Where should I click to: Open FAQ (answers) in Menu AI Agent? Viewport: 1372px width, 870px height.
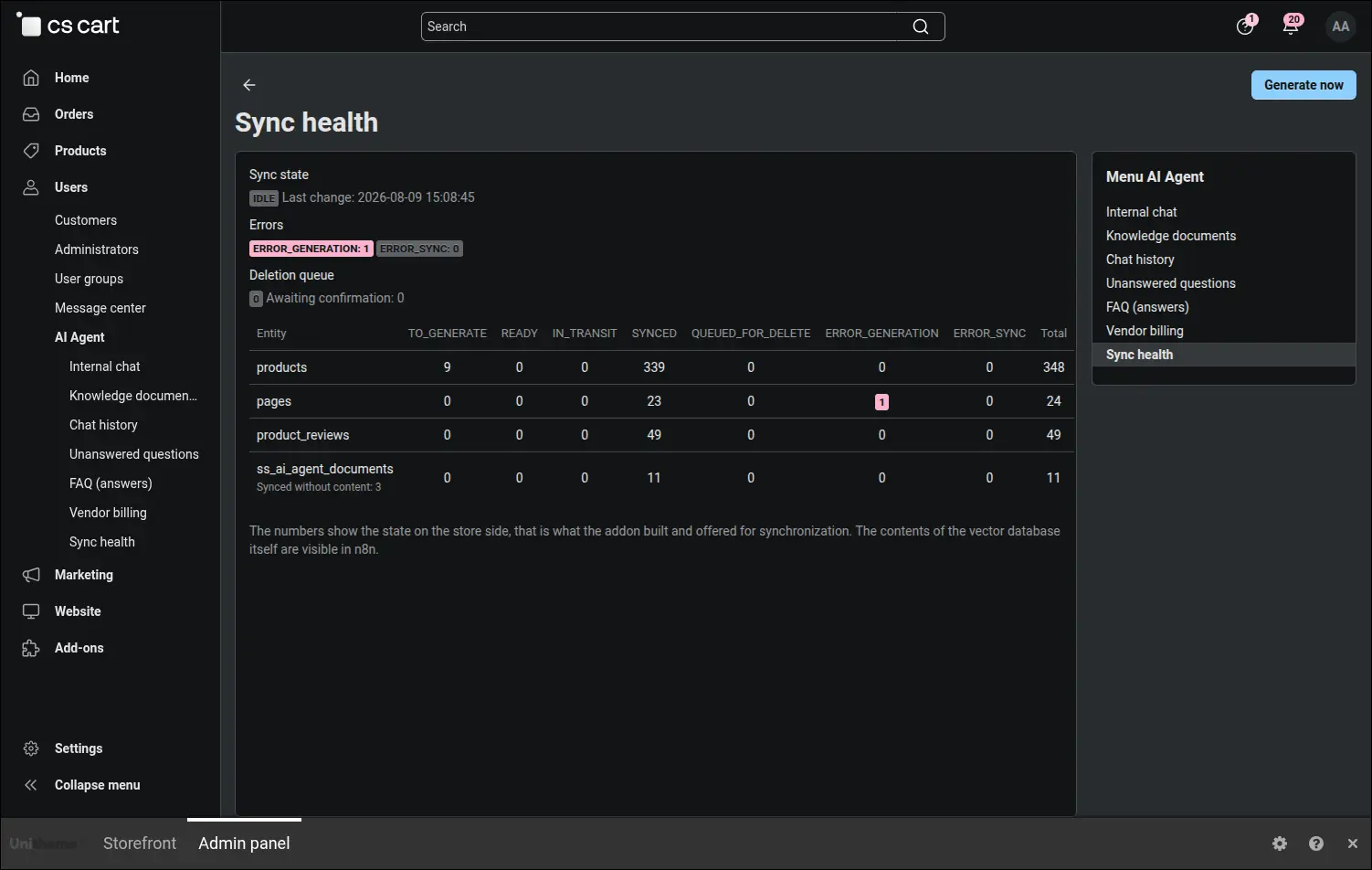click(x=1147, y=307)
